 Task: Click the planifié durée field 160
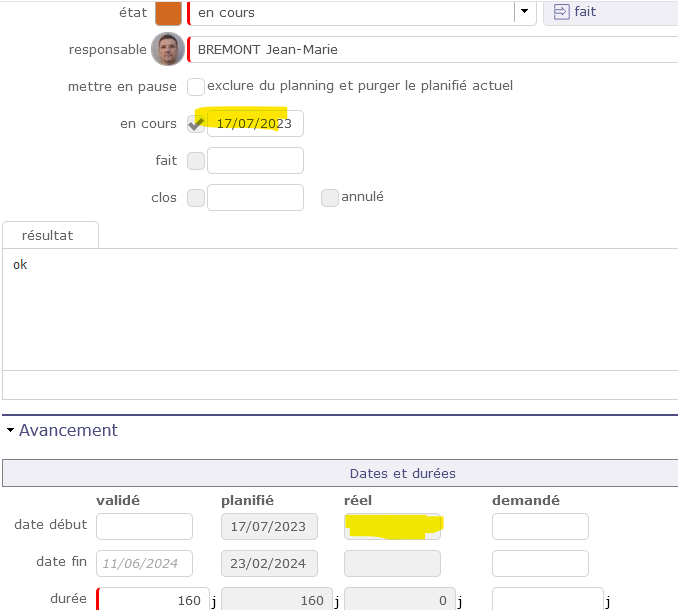click(x=277, y=600)
